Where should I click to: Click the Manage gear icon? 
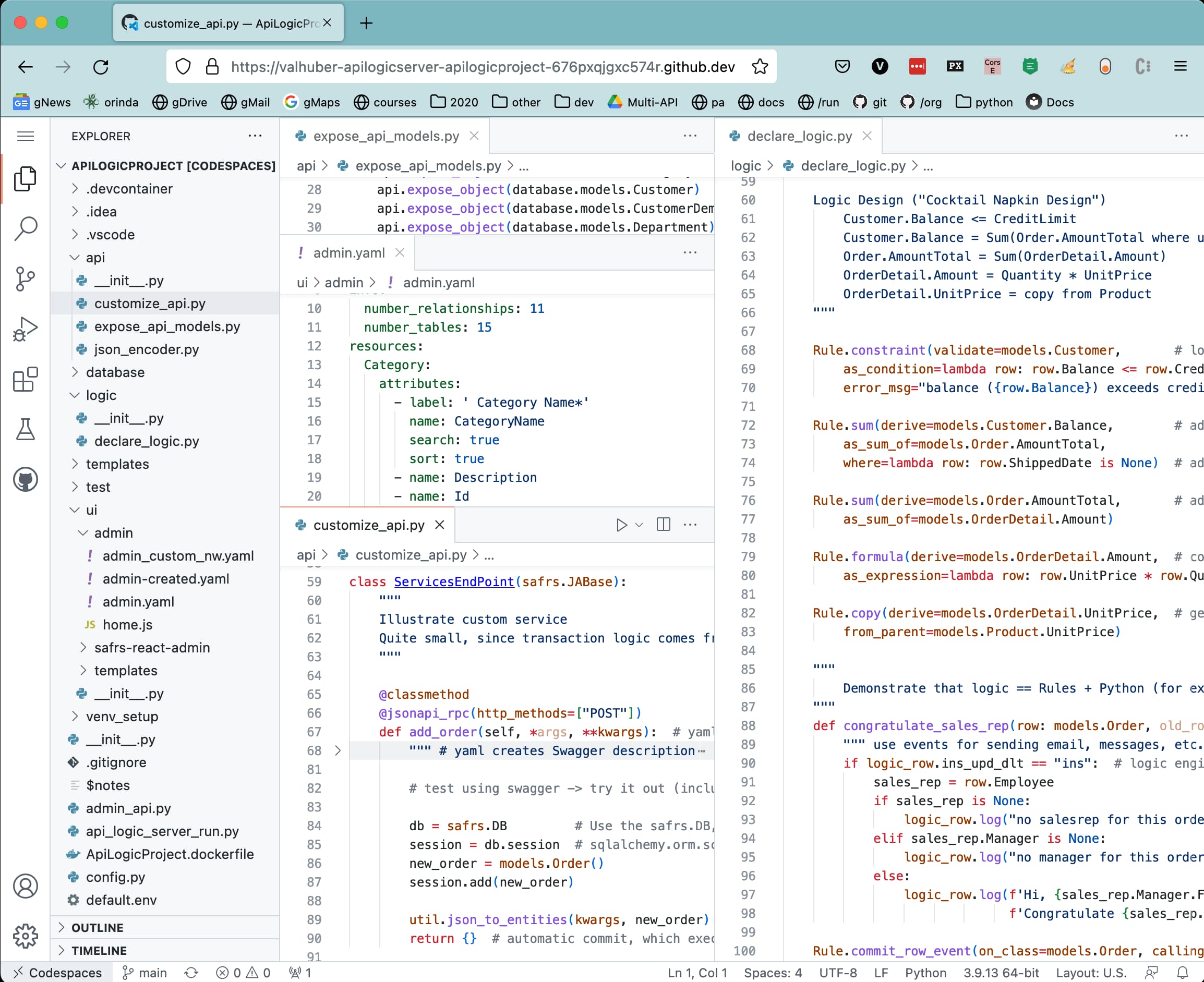point(25,936)
